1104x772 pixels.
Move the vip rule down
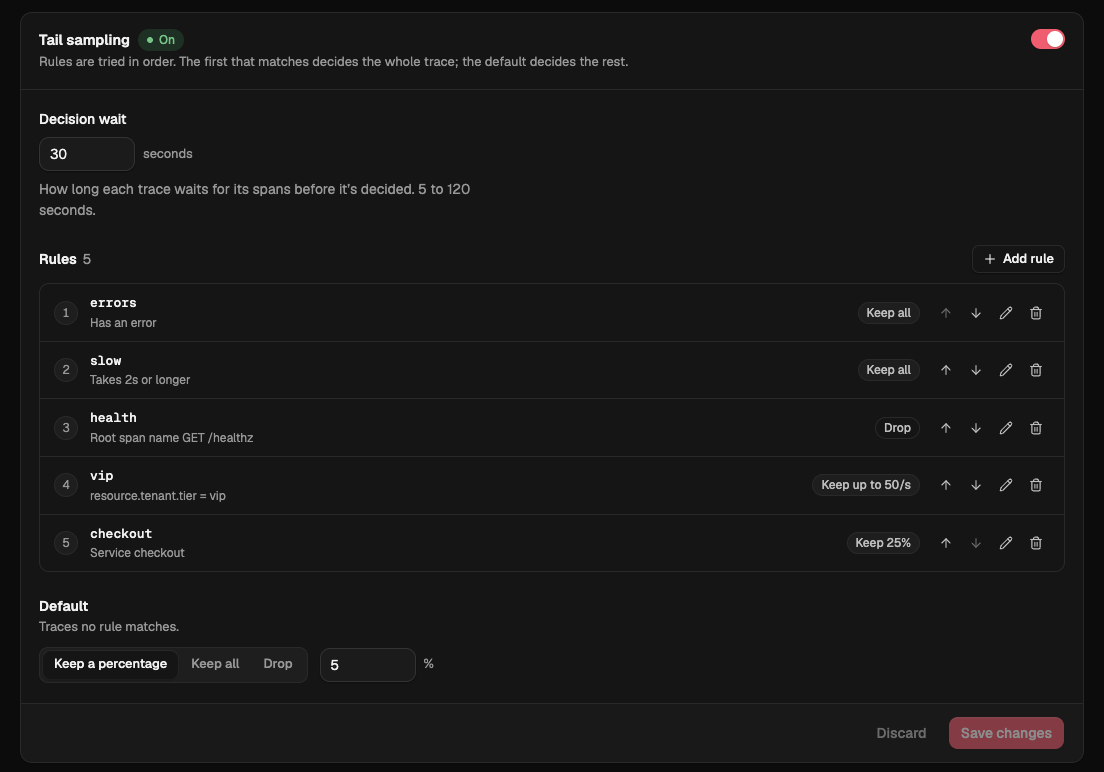click(x=976, y=485)
